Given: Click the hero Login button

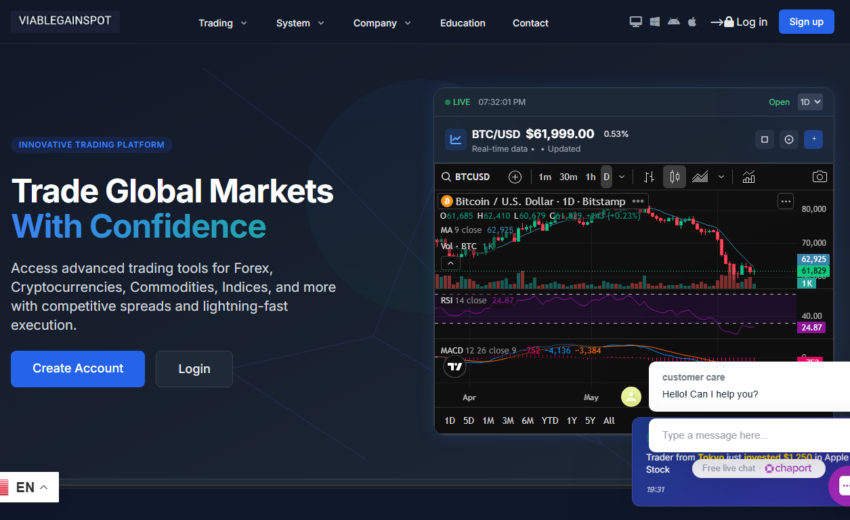Looking at the screenshot, I should click(x=194, y=369).
